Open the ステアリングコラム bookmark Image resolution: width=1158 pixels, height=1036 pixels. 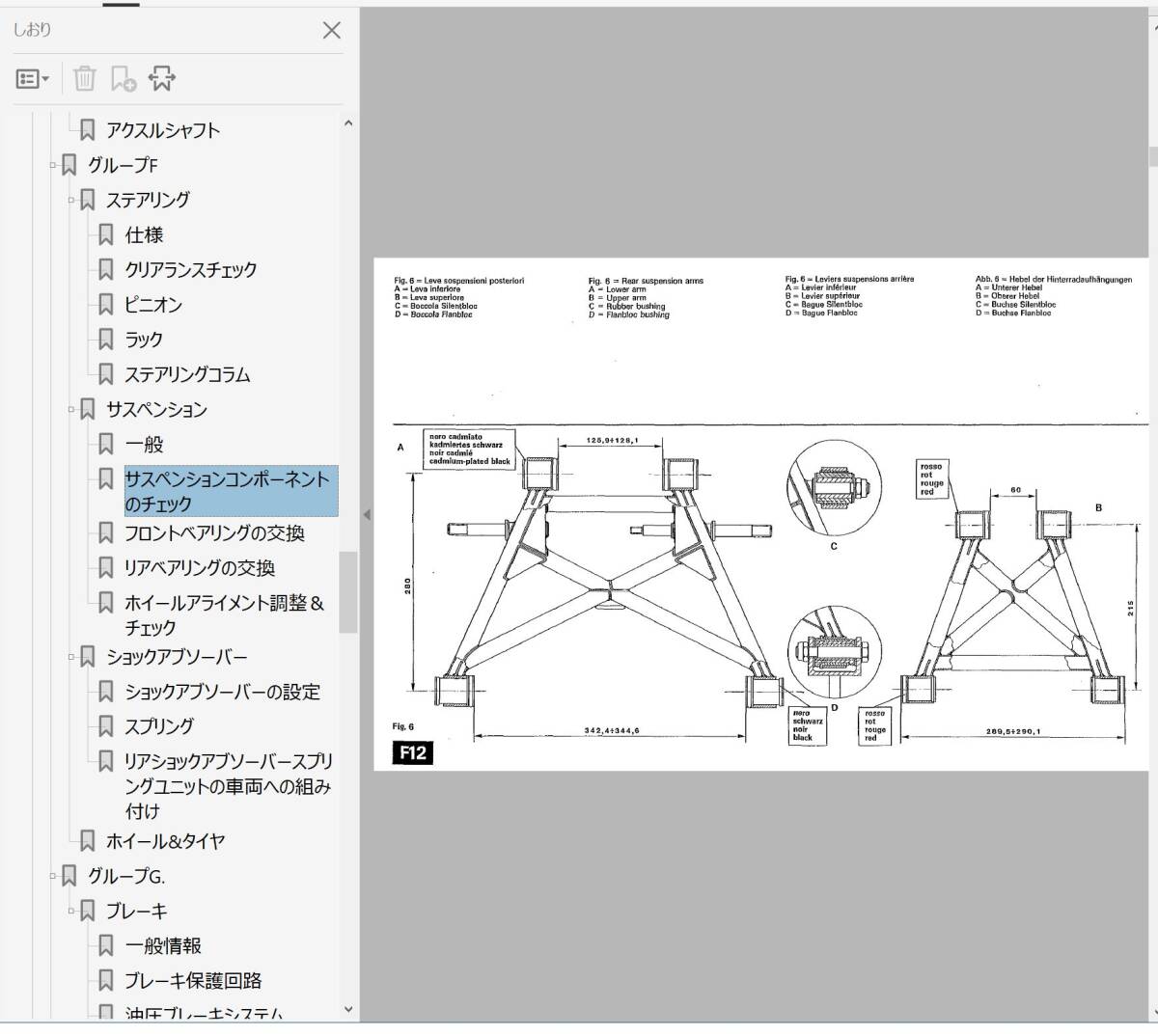[187, 374]
